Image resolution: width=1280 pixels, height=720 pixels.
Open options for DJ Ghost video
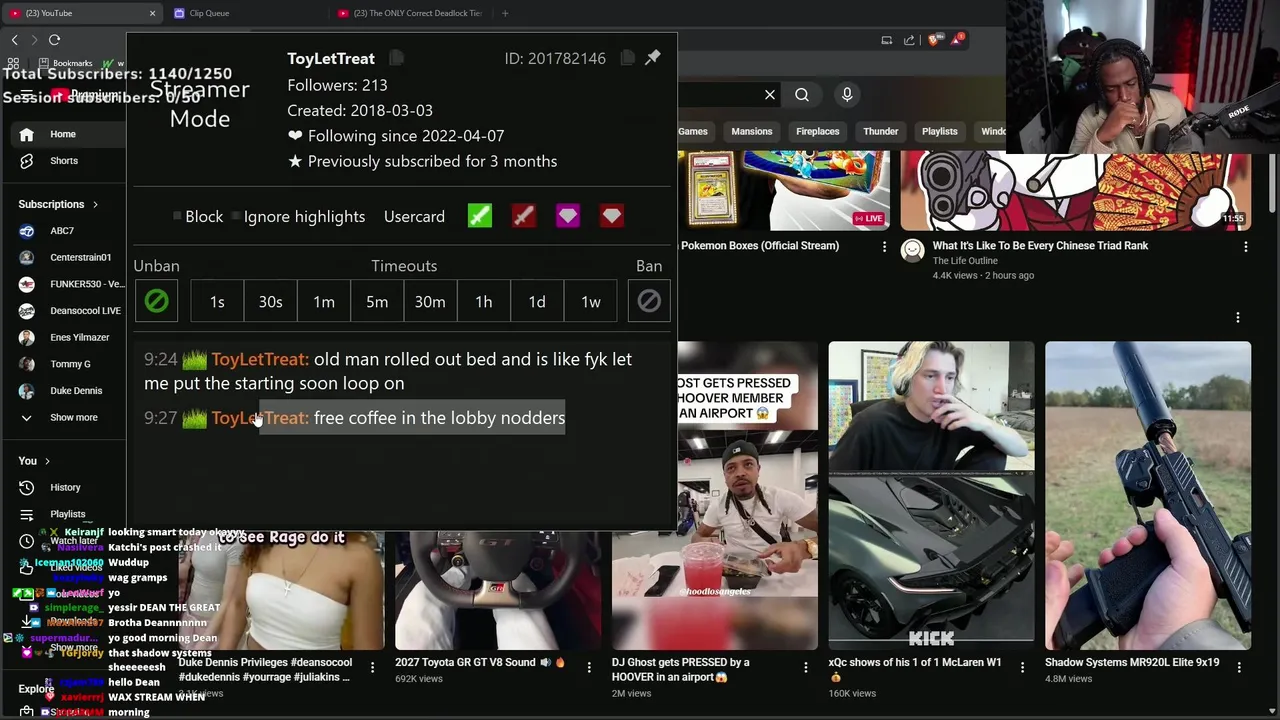(x=805, y=667)
